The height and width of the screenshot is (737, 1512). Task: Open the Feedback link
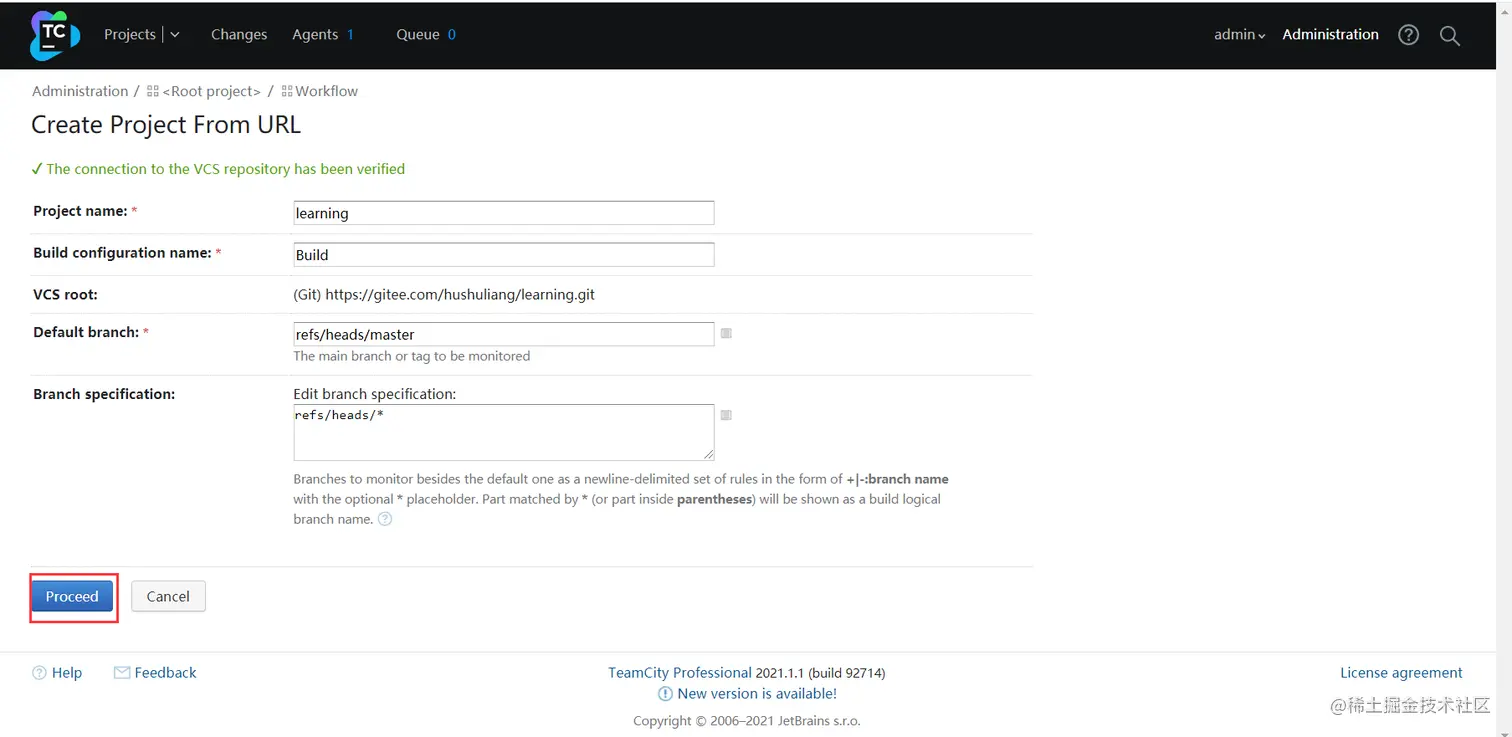pos(166,673)
